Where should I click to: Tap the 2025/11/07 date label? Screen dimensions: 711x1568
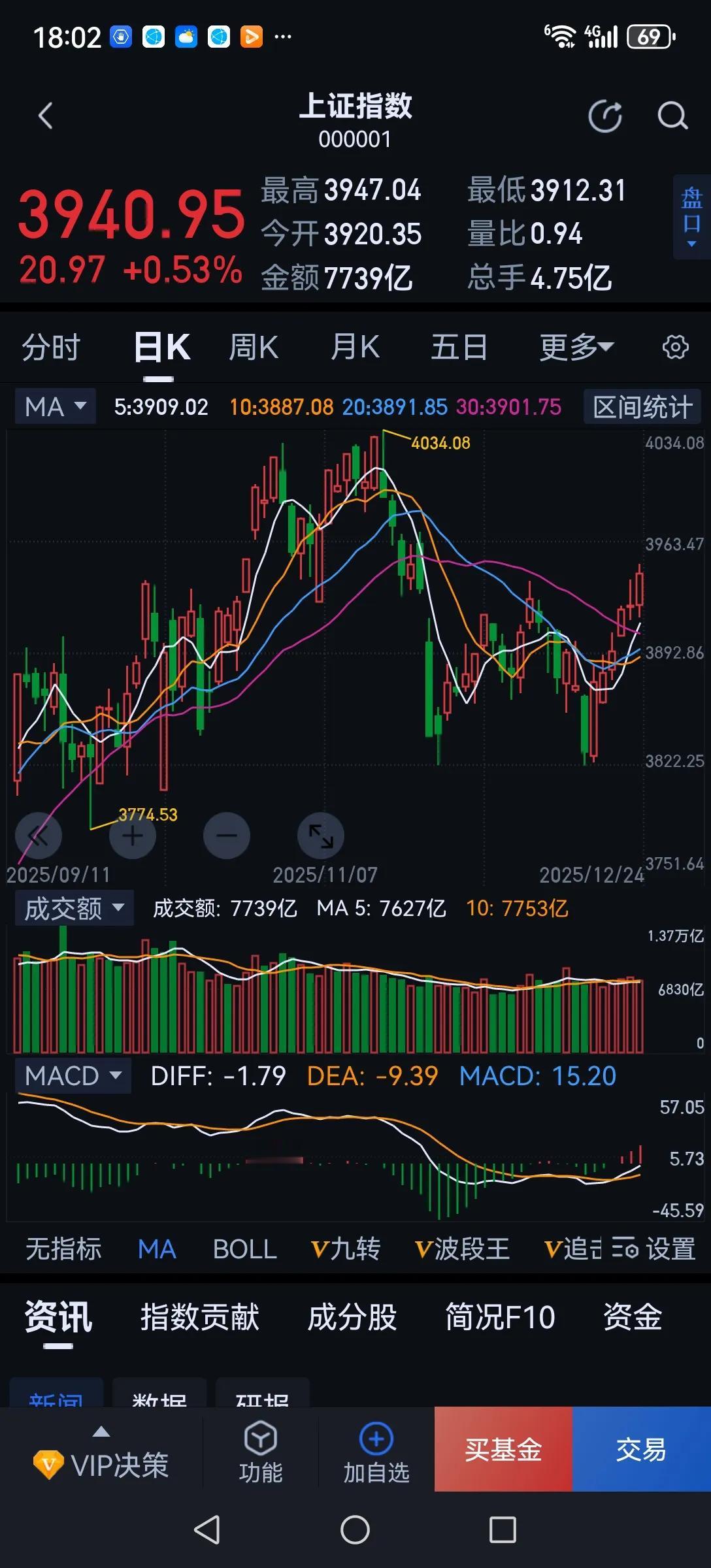[x=325, y=875]
